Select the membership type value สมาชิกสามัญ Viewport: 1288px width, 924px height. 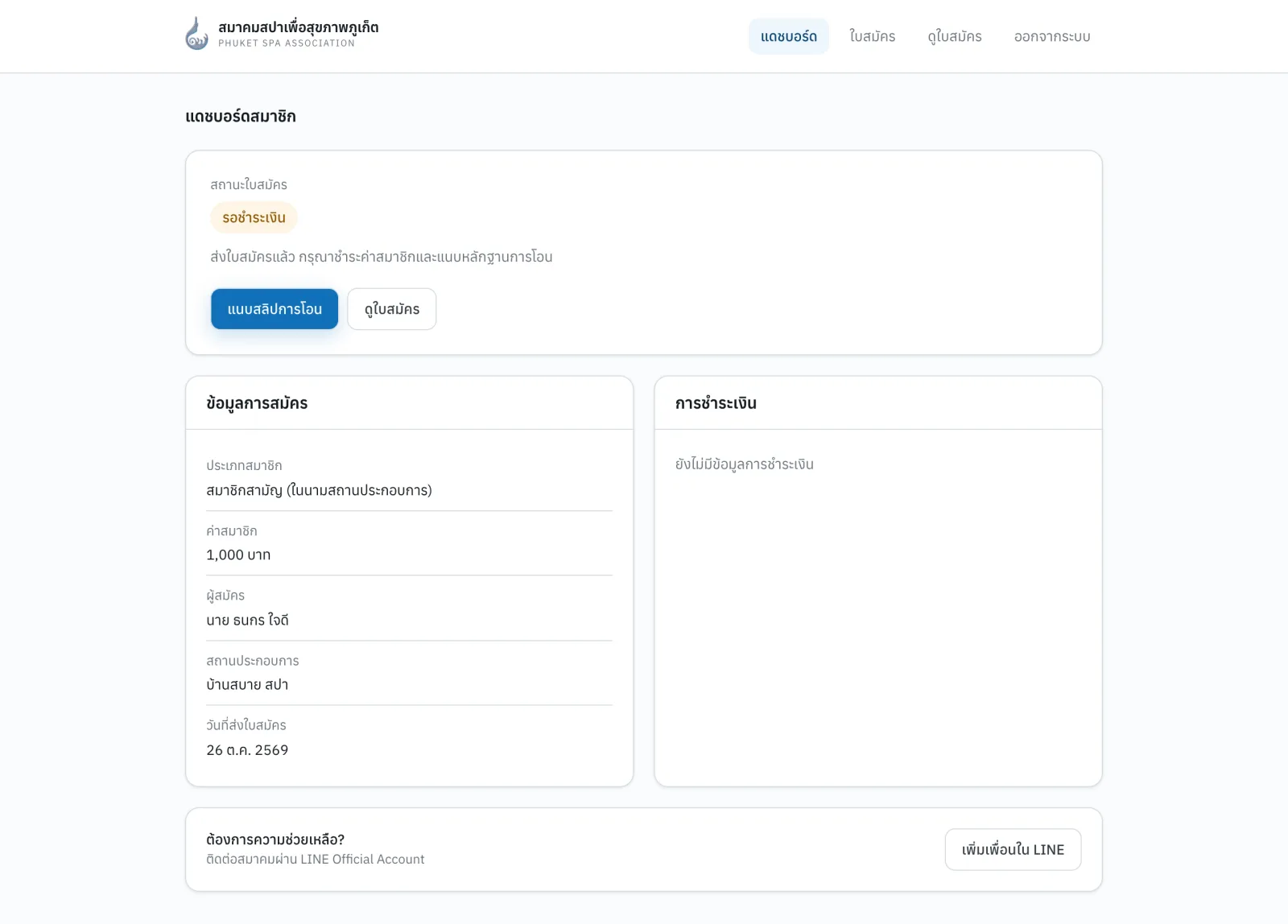319,490
